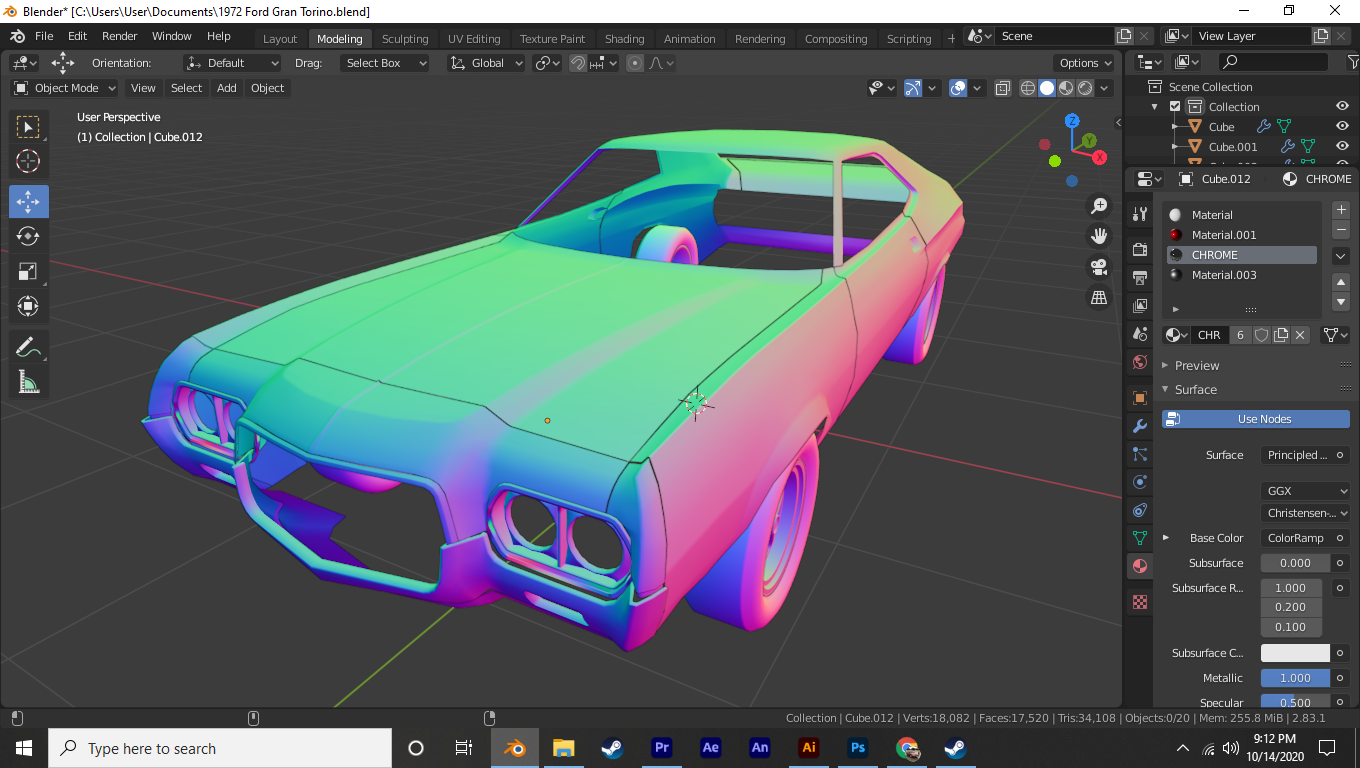Open the viewport Add menu
This screenshot has width=1360, height=768.
pyautogui.click(x=227, y=88)
